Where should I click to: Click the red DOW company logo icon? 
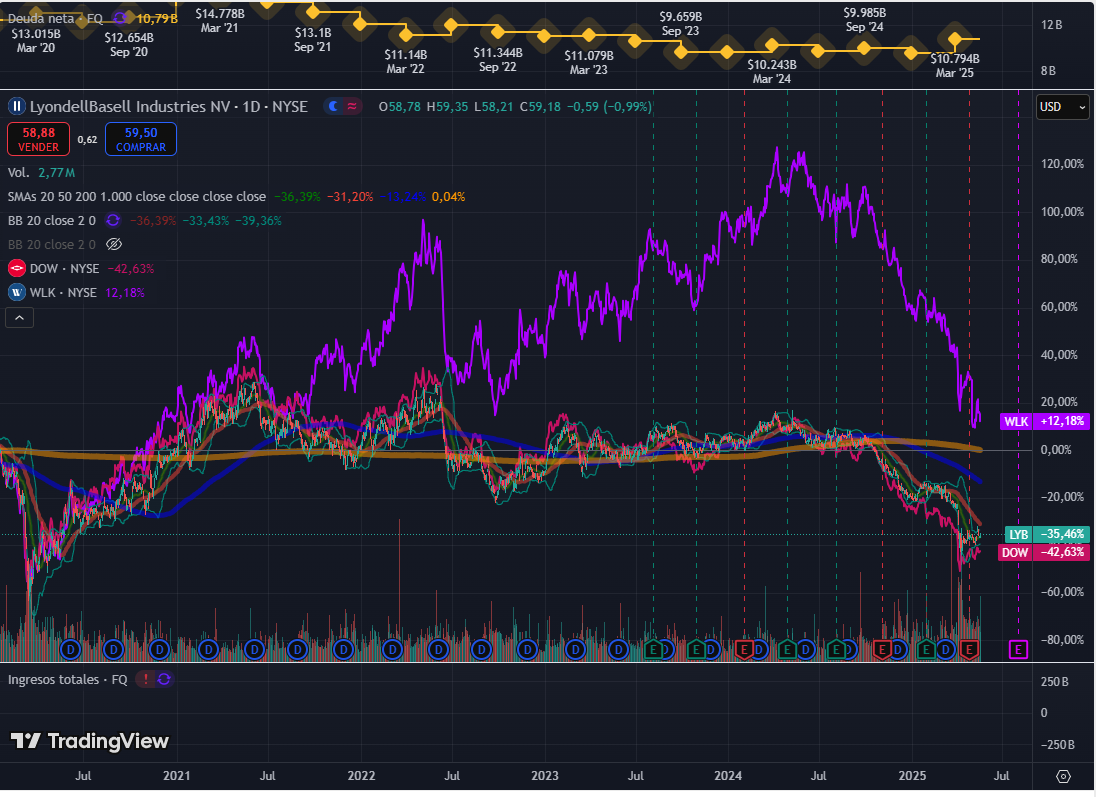[x=17, y=268]
